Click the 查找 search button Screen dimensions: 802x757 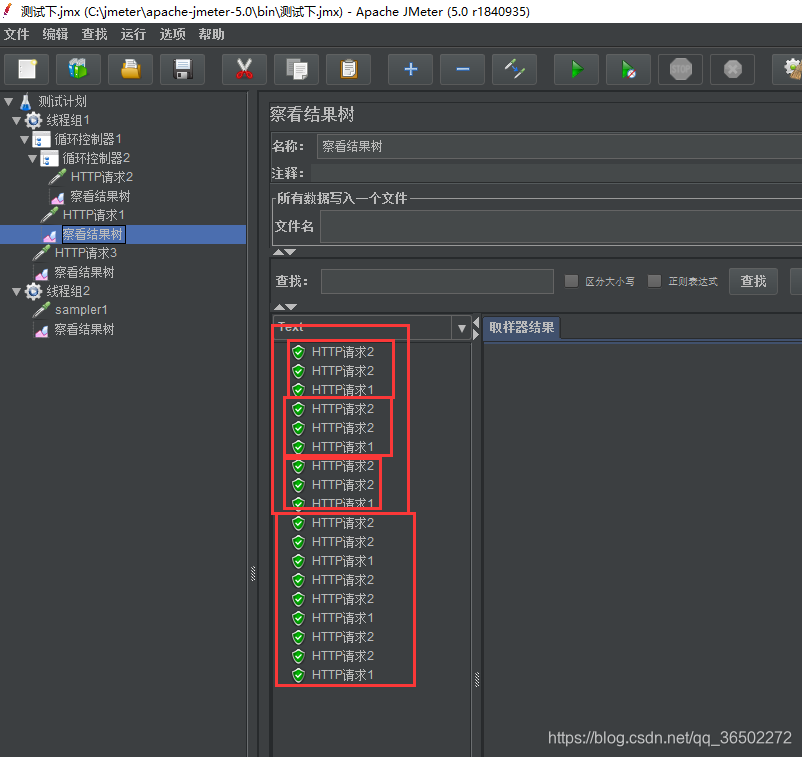click(753, 281)
